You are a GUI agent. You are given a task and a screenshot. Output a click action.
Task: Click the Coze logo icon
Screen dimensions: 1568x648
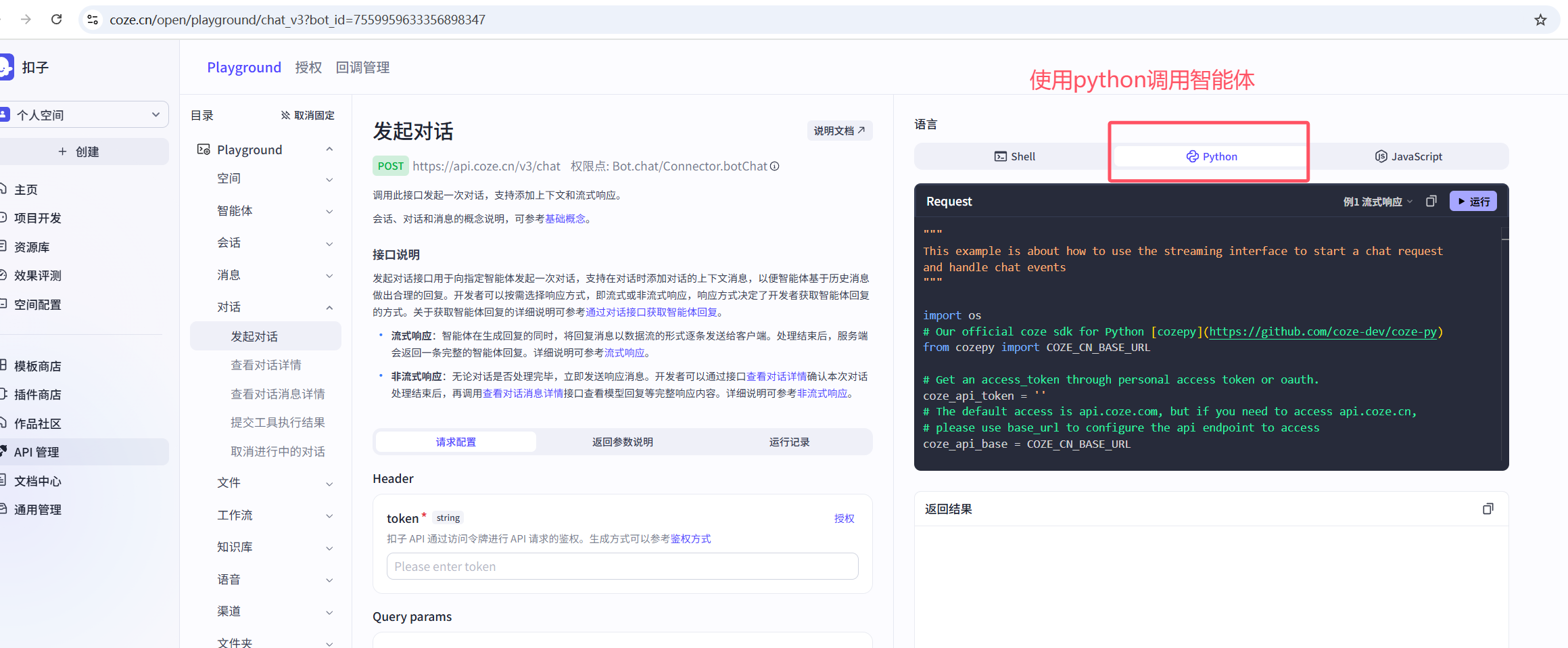[x=6, y=67]
